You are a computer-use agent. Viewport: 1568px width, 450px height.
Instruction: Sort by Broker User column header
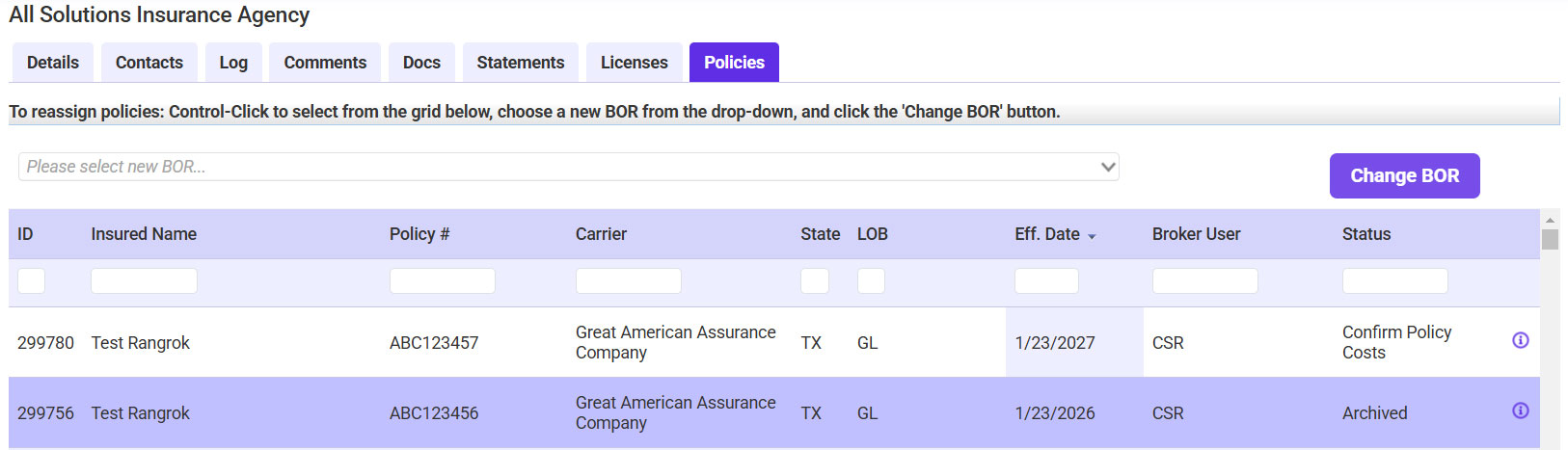[x=1196, y=234]
